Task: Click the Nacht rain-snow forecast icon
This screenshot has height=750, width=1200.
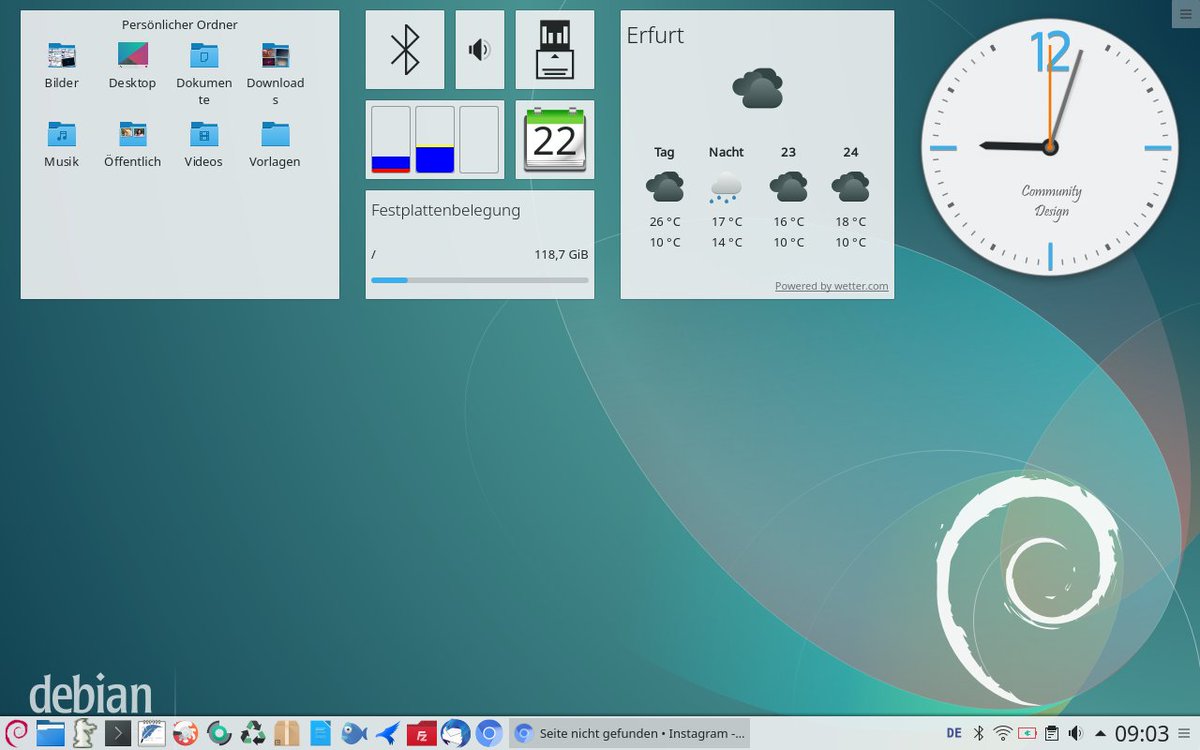Action: pyautogui.click(x=726, y=187)
